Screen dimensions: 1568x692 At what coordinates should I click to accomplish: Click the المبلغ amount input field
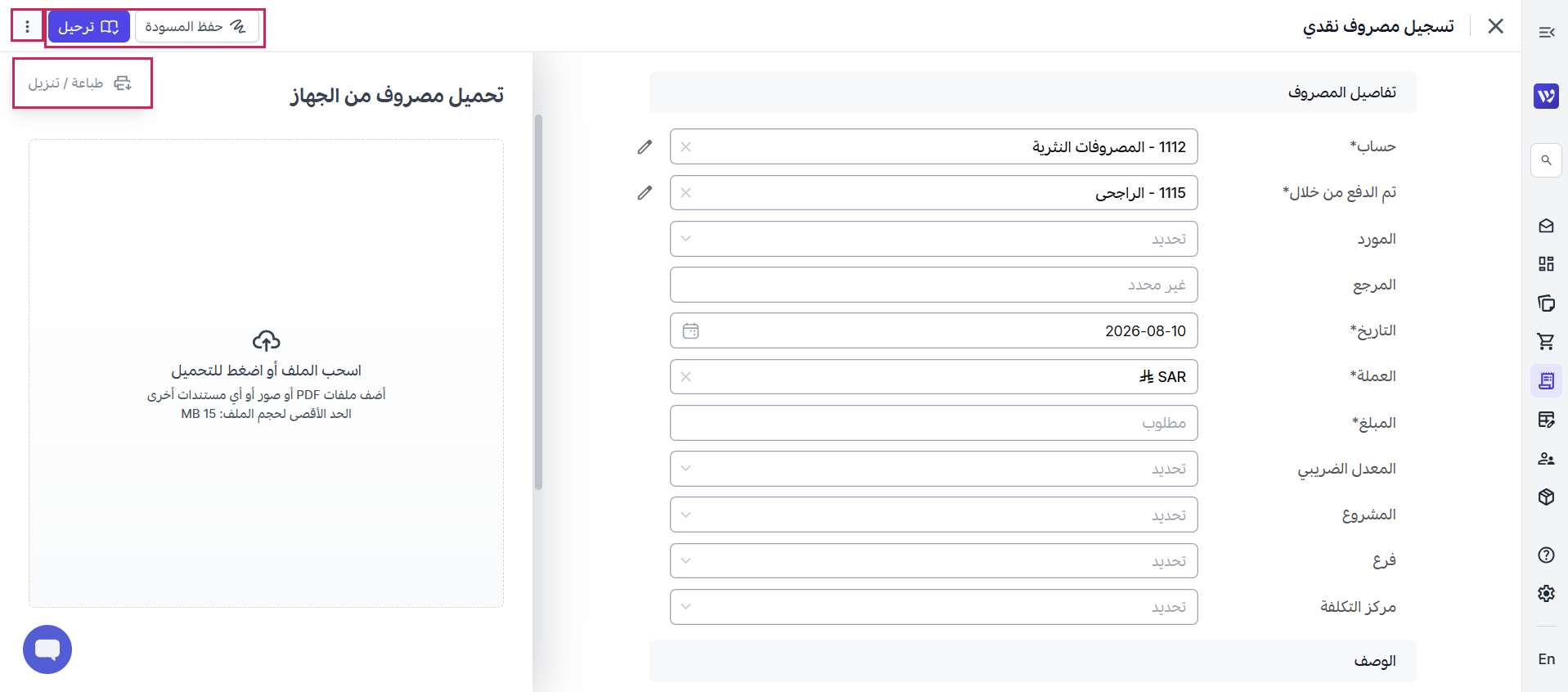[933, 423]
